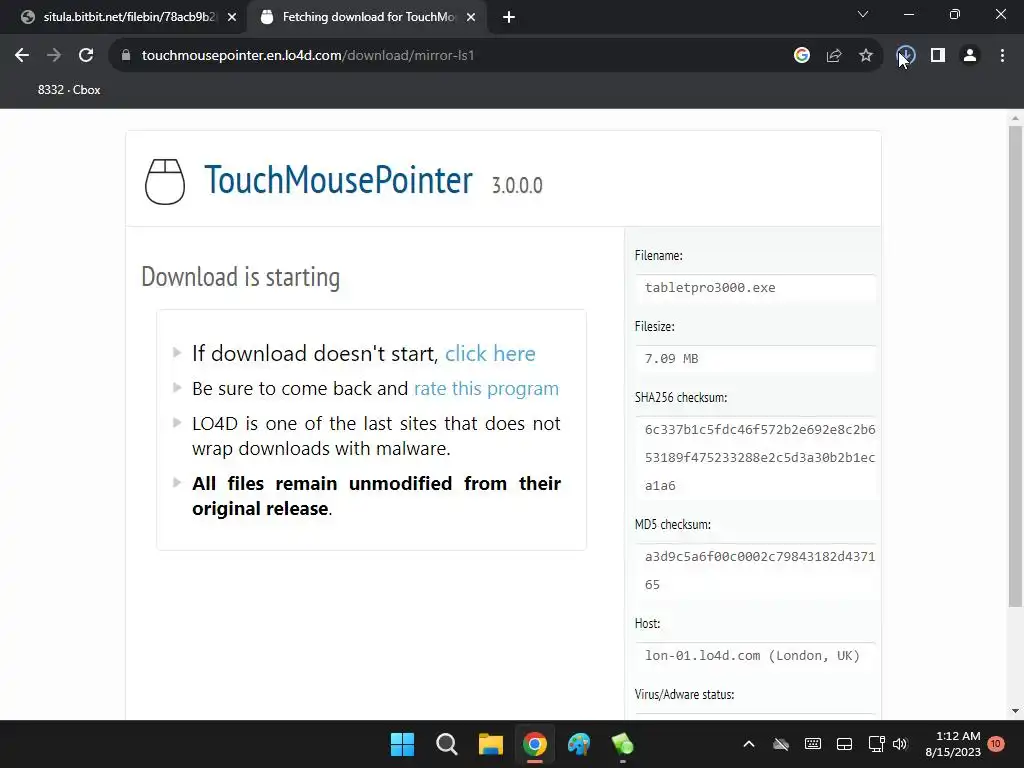This screenshot has height=768, width=1024.
Task: Open notifications badge showing 10
Action: (x=996, y=744)
